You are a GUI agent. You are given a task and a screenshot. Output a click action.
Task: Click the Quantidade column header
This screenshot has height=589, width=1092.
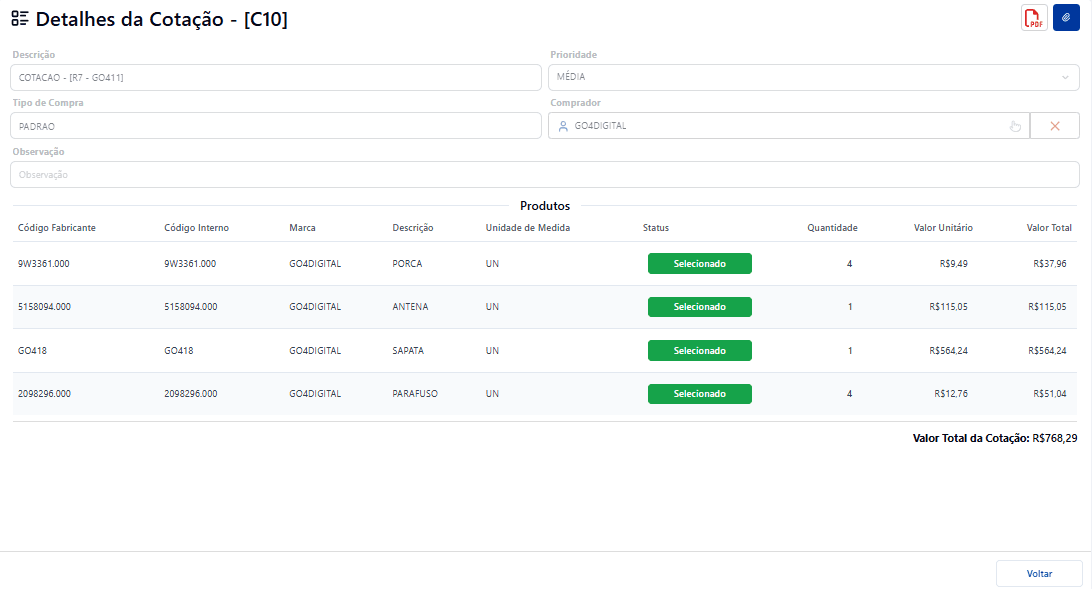click(x=832, y=228)
